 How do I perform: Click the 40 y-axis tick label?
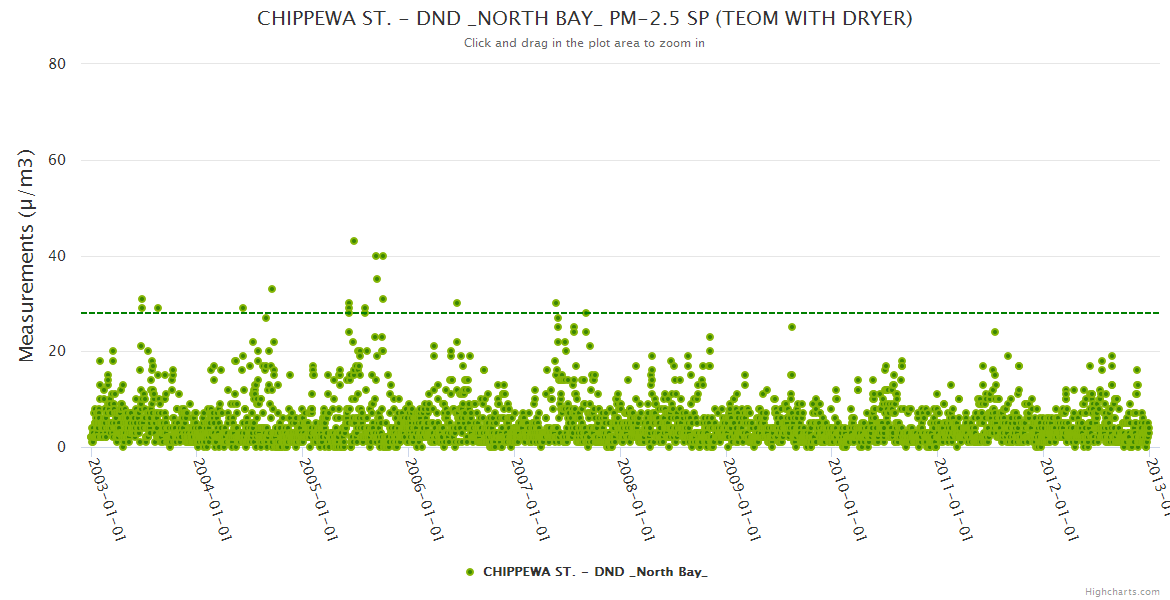tap(57, 256)
